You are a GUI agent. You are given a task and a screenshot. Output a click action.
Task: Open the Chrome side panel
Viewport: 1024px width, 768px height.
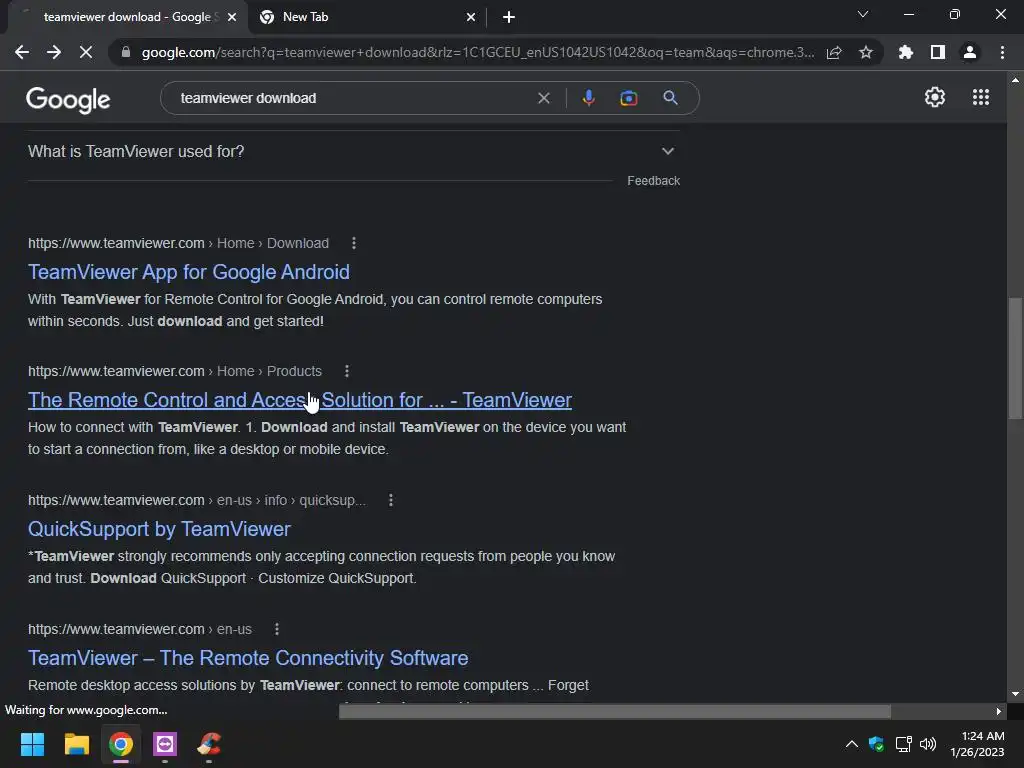(x=938, y=52)
